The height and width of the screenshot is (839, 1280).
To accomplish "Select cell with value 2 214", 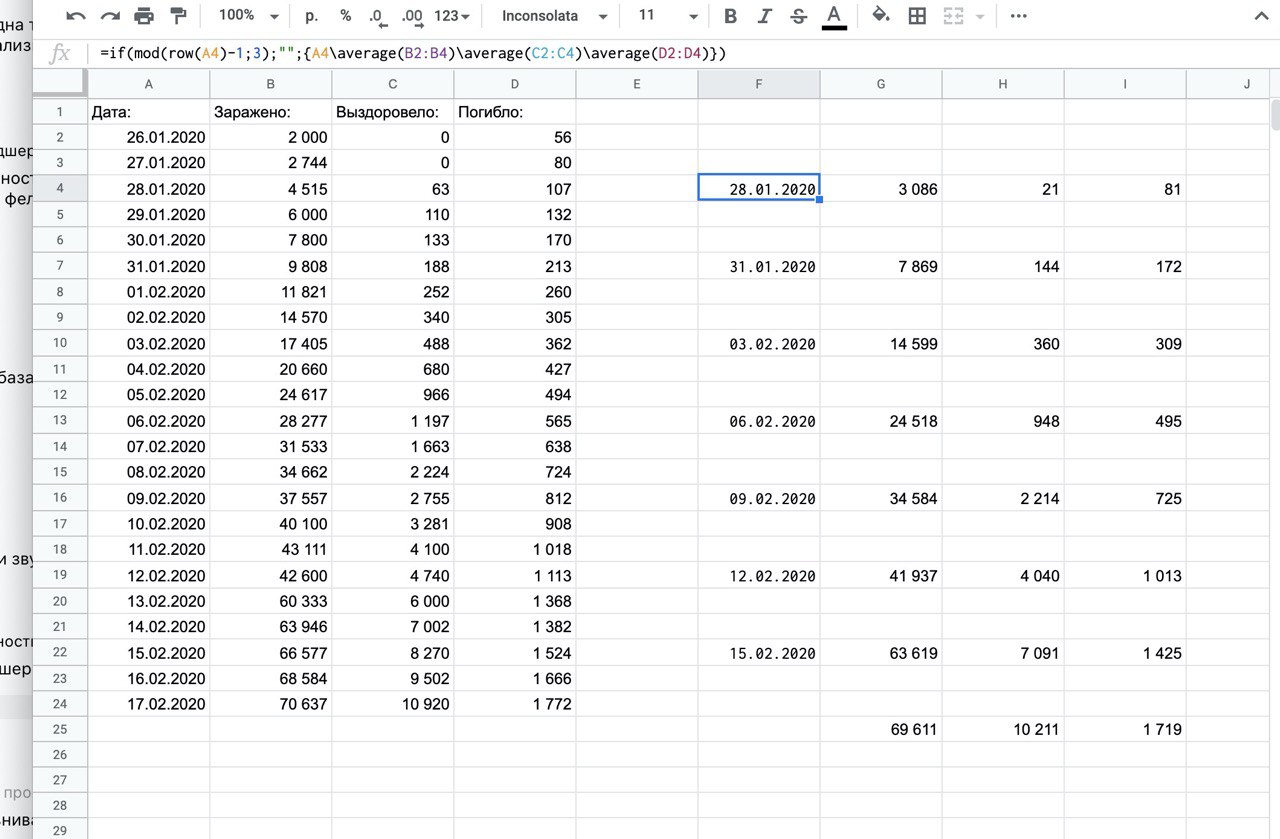I will pos(1003,498).
